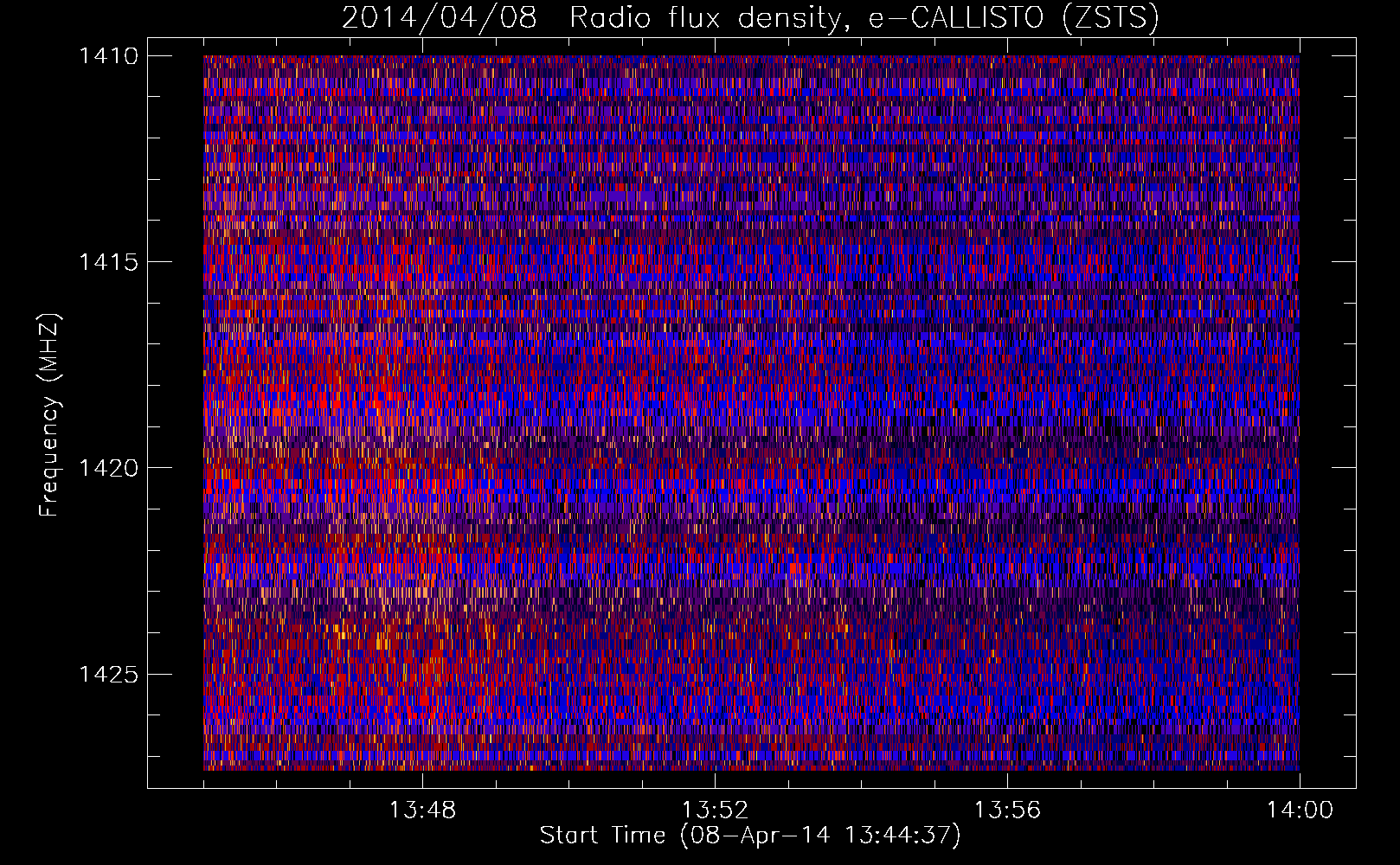Click the 13:52 time axis label
This screenshot has height=865, width=1400.
[x=715, y=811]
